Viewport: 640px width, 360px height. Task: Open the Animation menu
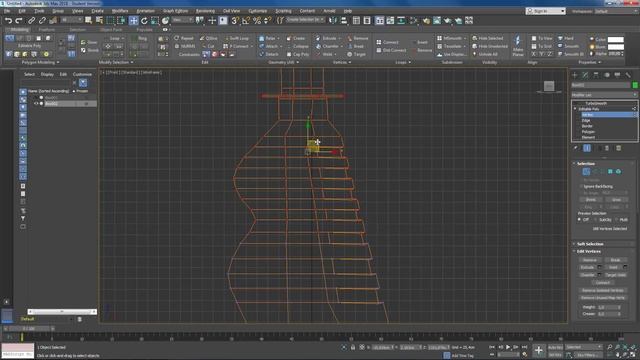point(146,11)
